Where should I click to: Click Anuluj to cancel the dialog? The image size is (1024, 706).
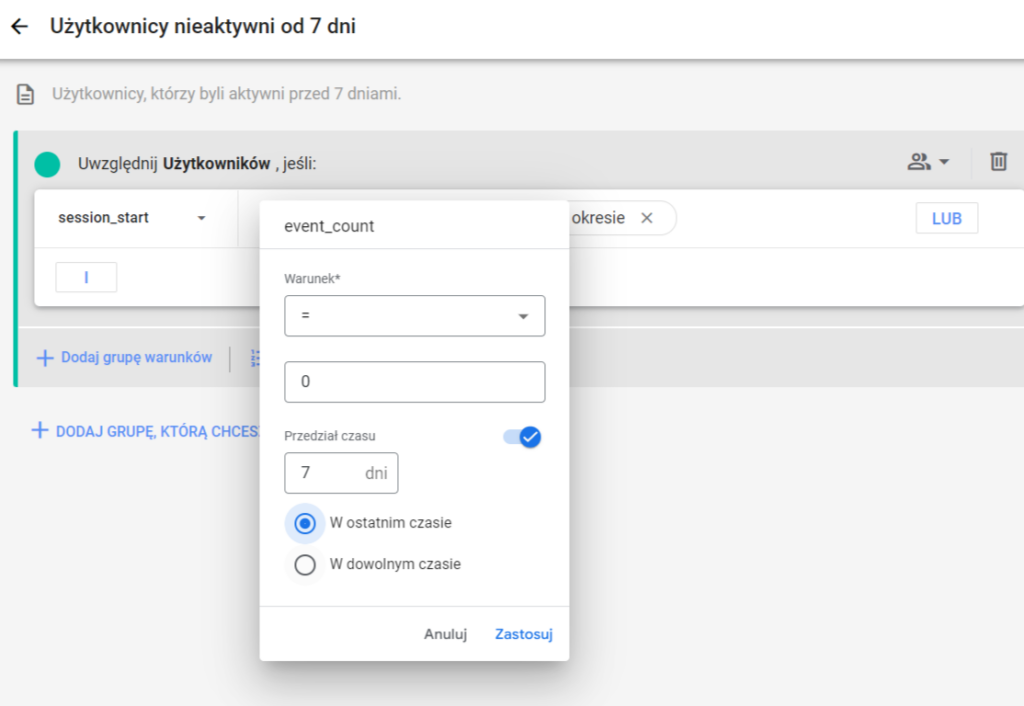(445, 634)
